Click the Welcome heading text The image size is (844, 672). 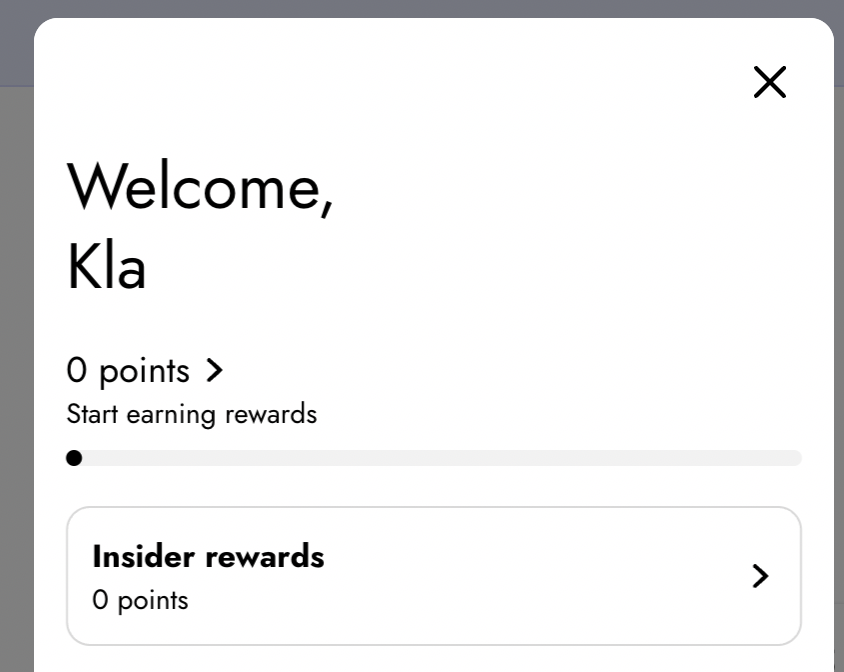pyautogui.click(x=196, y=186)
